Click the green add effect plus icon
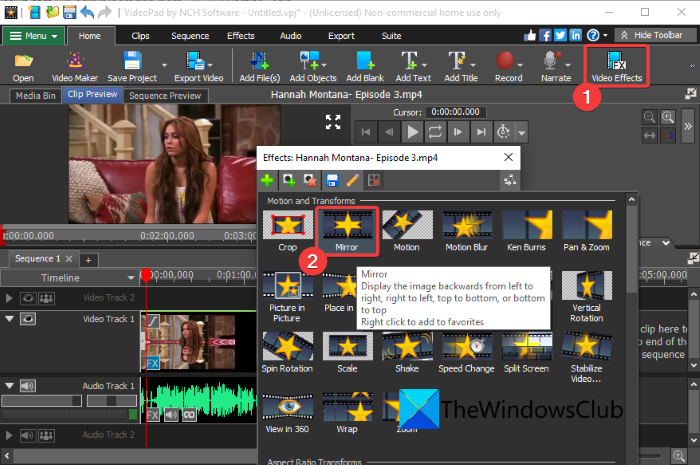This screenshot has width=700, height=465. (x=268, y=180)
